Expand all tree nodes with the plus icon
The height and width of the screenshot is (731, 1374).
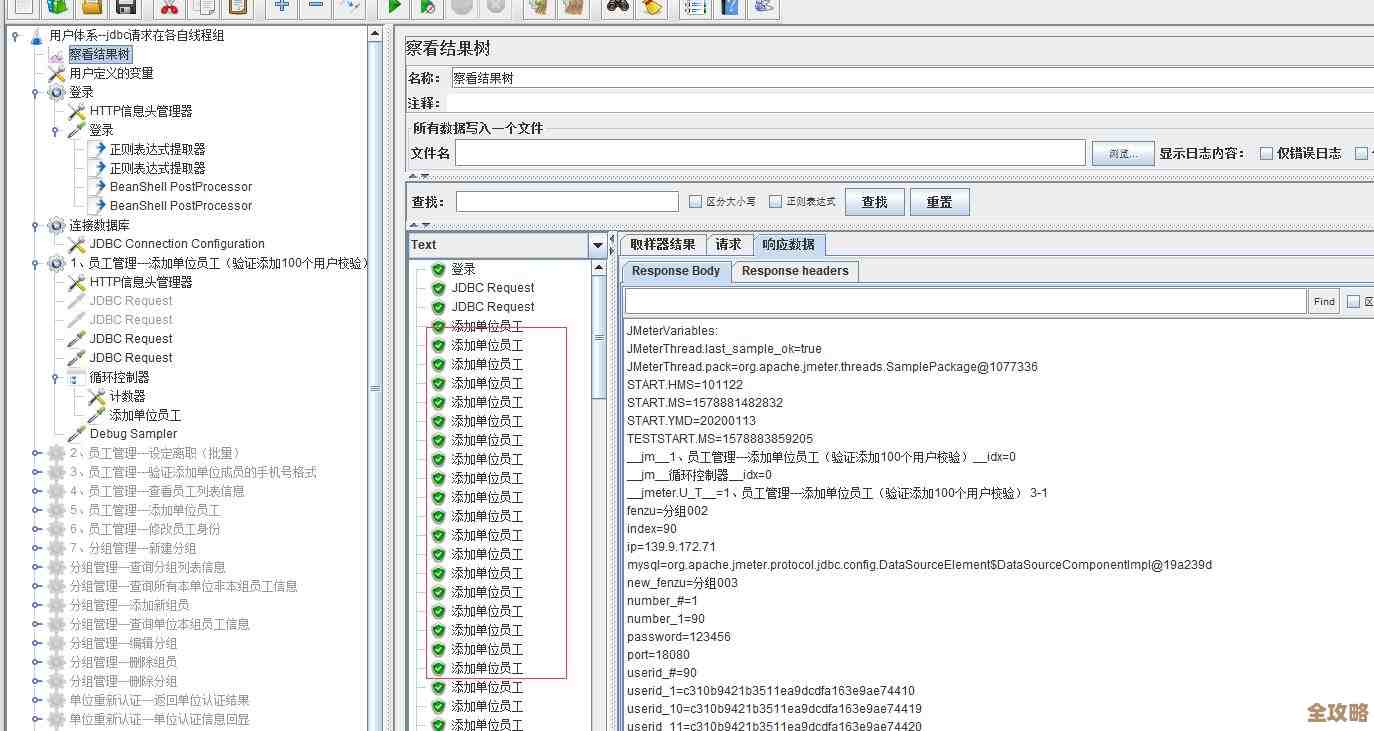point(281,7)
